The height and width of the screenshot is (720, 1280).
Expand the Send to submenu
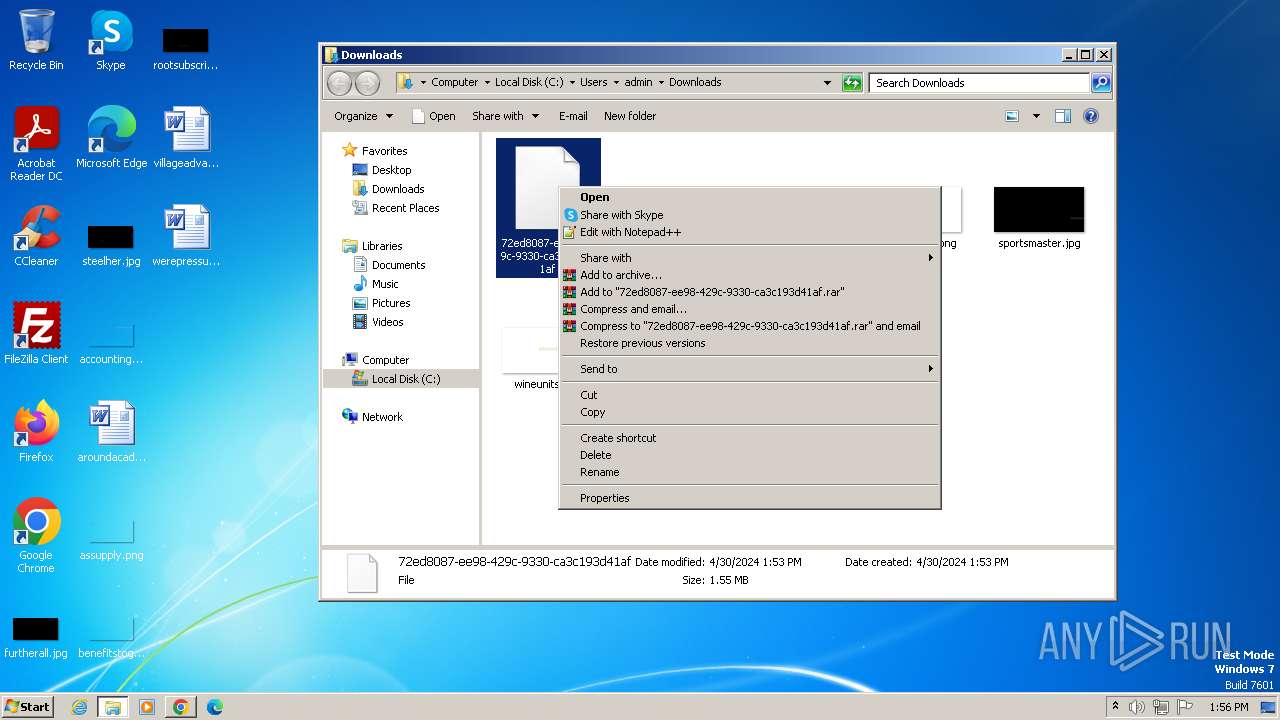[749, 369]
